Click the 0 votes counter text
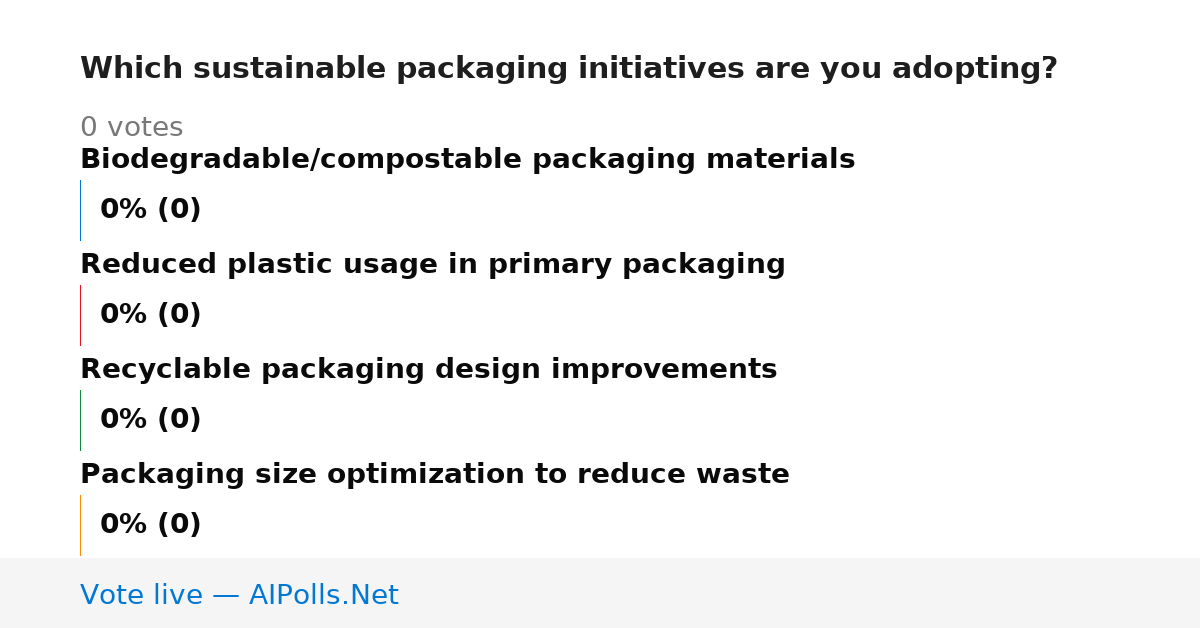1200x628 pixels. pos(131,128)
